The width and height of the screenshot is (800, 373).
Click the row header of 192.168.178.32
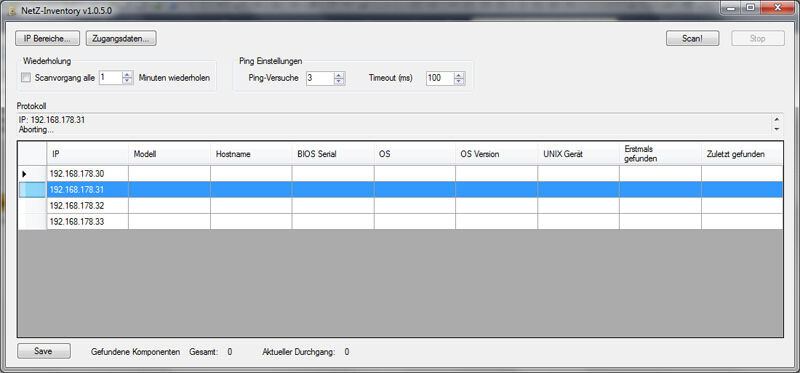(x=33, y=205)
